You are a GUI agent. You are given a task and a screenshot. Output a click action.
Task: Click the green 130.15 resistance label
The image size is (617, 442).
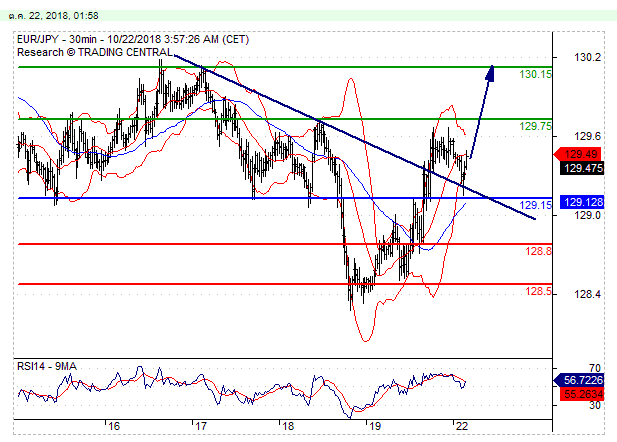click(535, 74)
